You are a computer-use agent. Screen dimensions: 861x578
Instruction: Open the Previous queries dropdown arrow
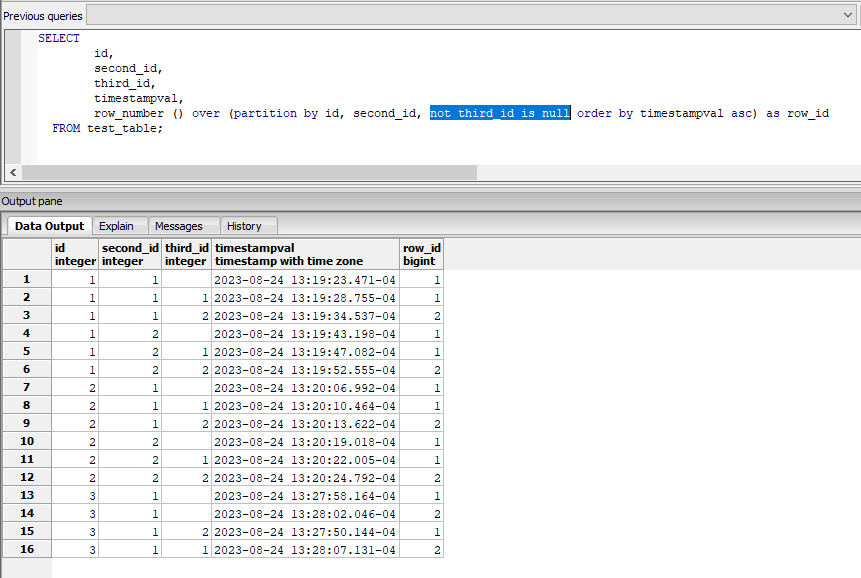[849, 15]
